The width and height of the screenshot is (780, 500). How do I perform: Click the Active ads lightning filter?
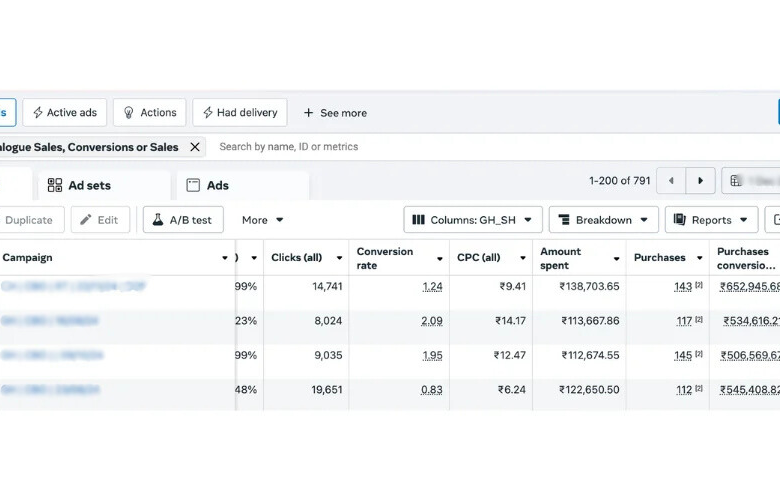64,113
